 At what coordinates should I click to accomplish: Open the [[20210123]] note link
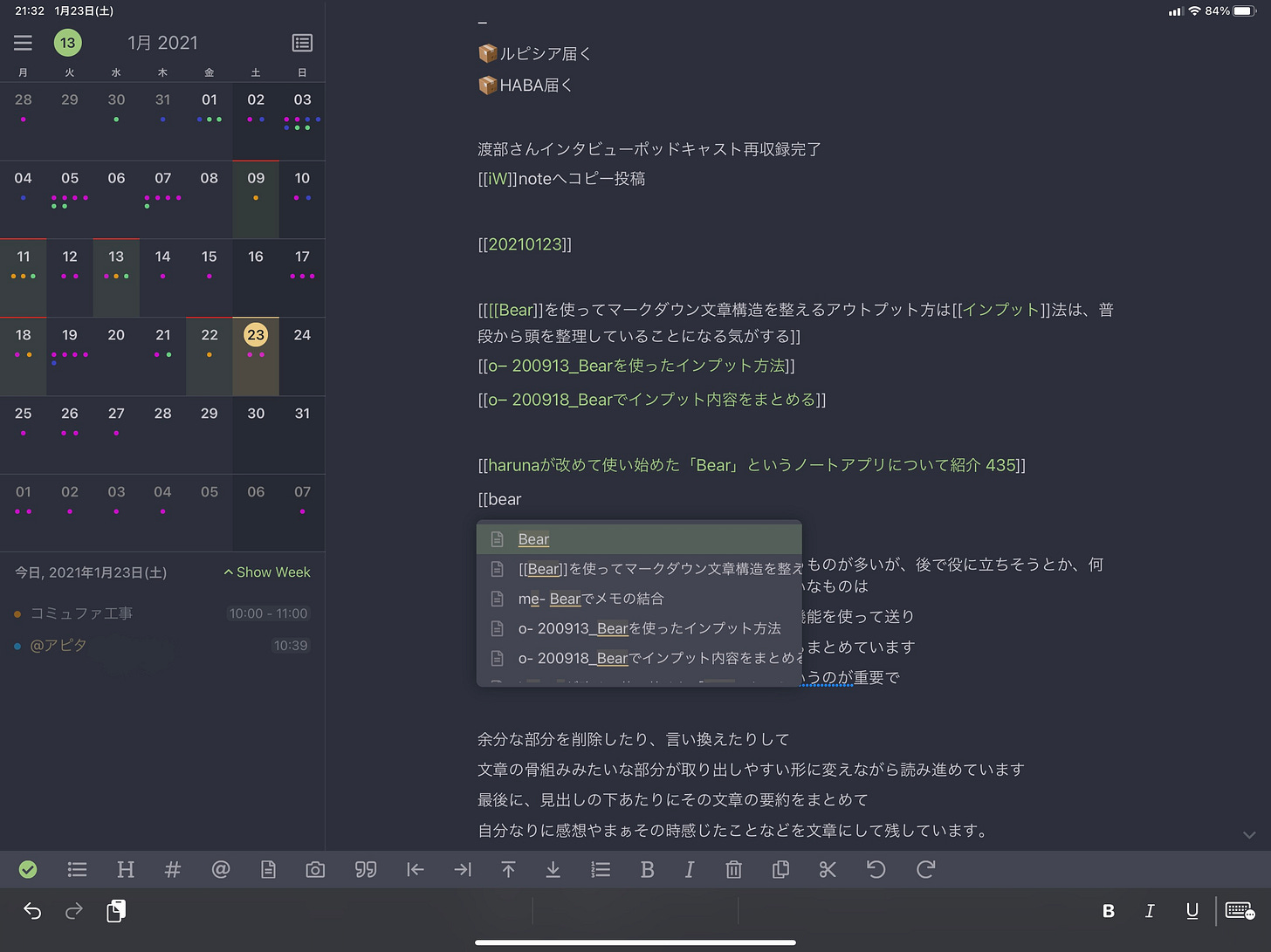click(x=525, y=244)
